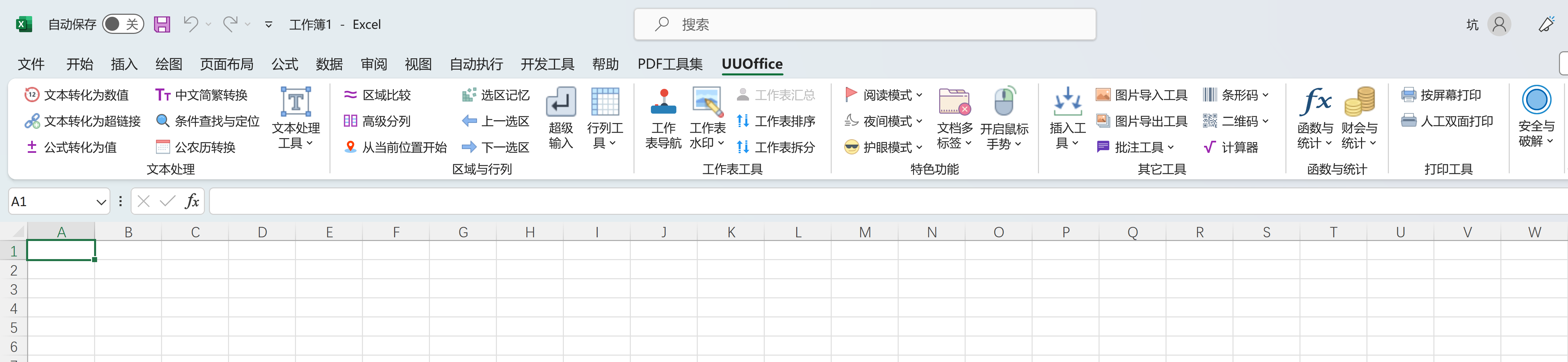Click the Undo arrow icon

coord(191,24)
